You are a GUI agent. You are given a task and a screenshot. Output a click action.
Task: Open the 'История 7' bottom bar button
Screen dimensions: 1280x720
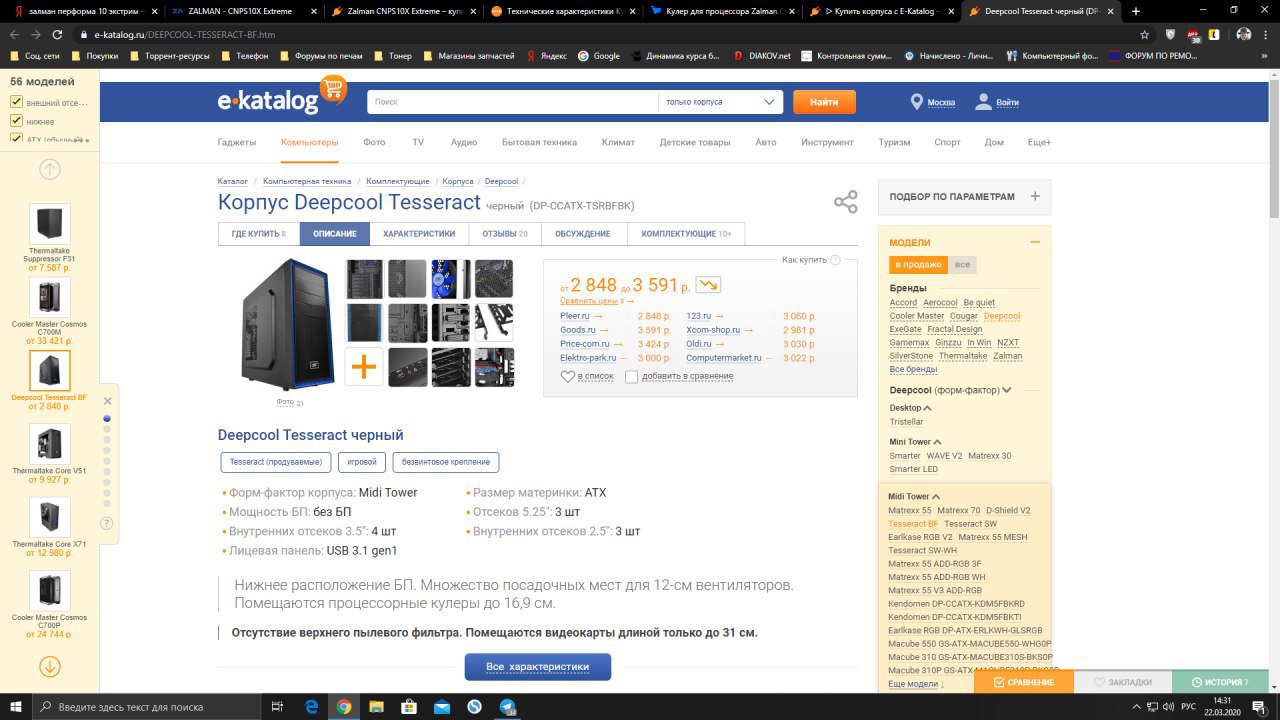pos(1220,682)
